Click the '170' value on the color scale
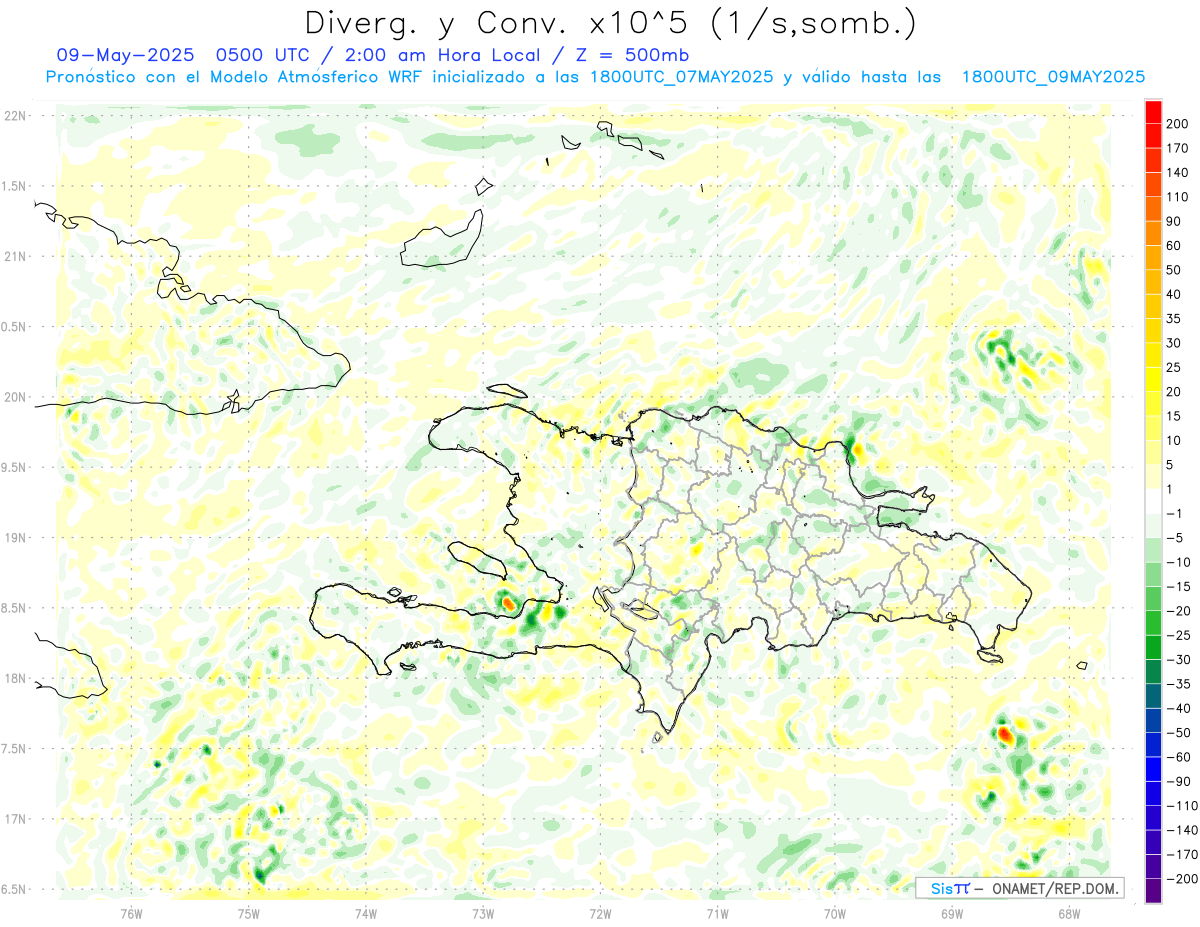Screen dimensions: 1200x927 tap(1178, 149)
